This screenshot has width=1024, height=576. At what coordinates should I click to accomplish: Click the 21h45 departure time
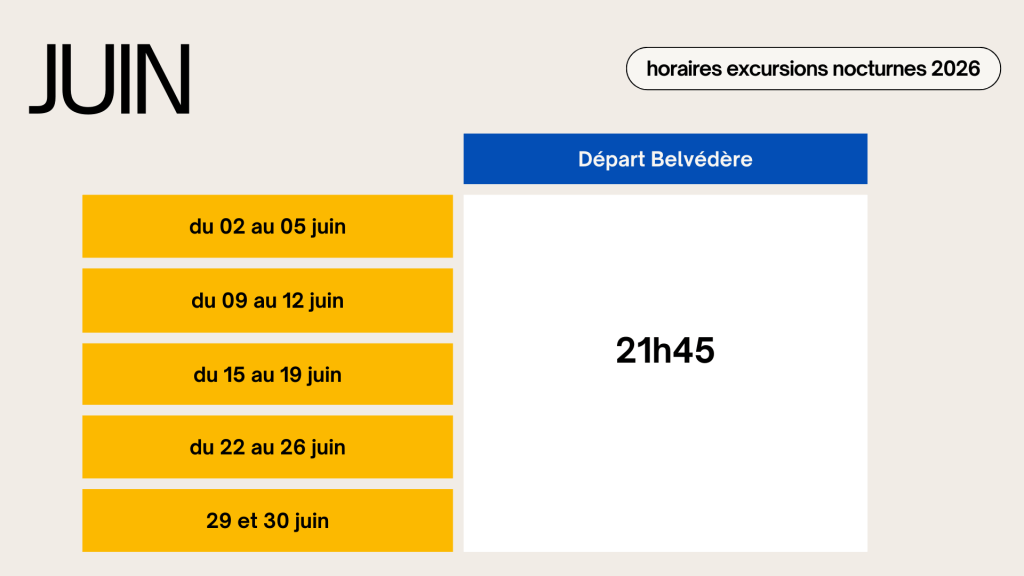click(x=665, y=351)
